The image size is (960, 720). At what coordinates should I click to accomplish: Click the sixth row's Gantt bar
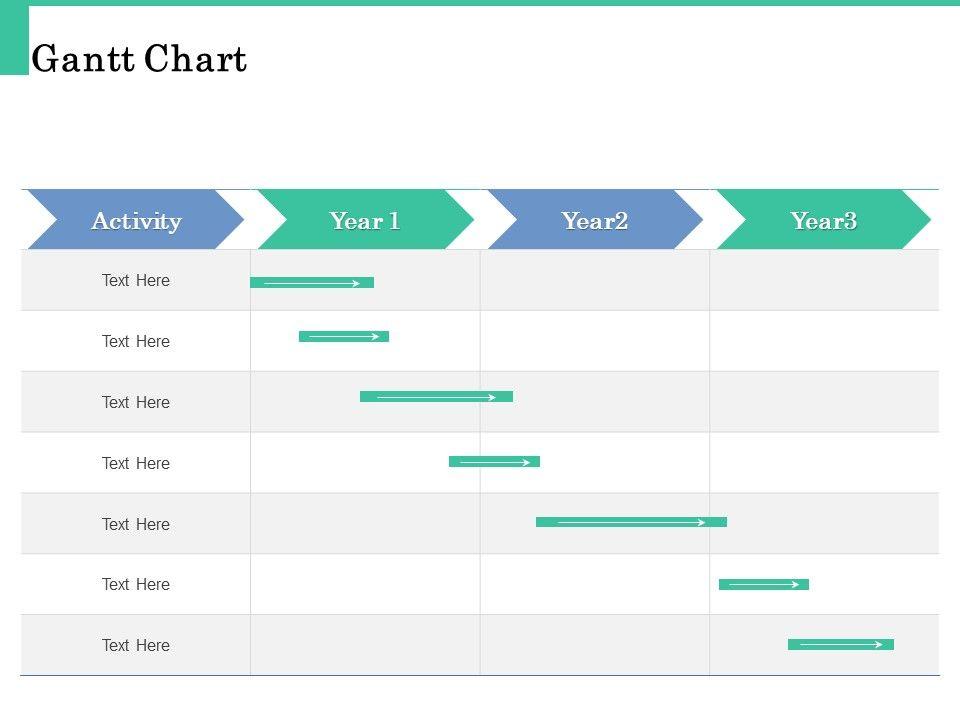(763, 584)
